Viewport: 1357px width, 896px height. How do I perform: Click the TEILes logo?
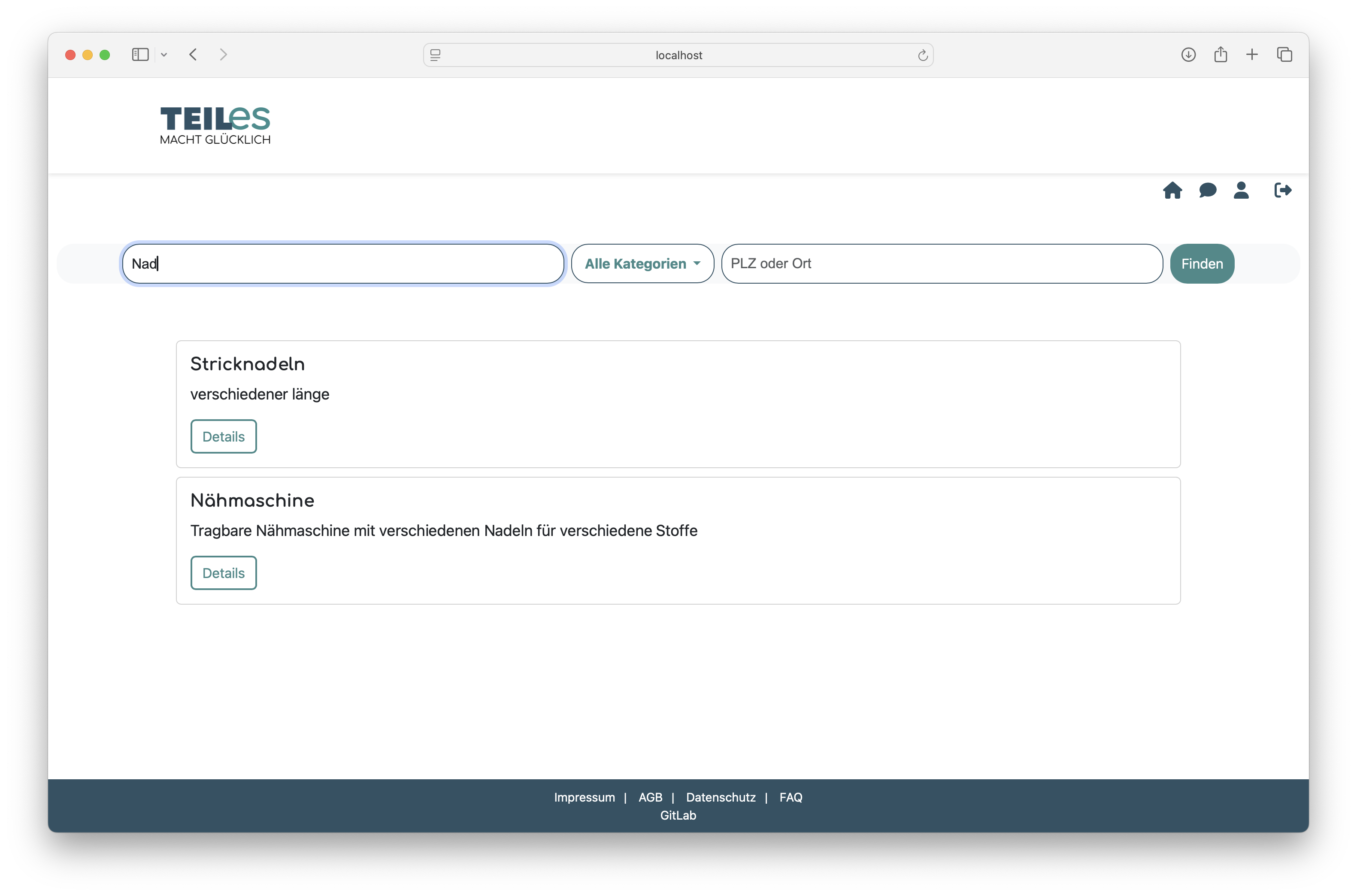pos(215,125)
